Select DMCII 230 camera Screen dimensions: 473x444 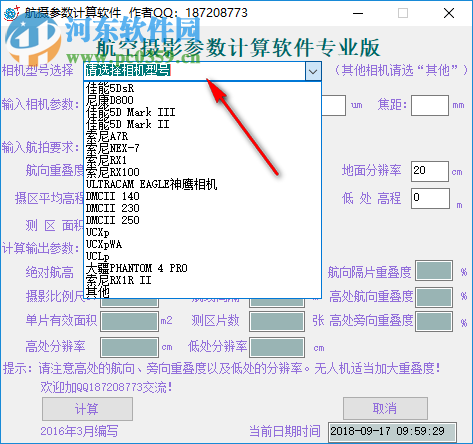point(202,208)
